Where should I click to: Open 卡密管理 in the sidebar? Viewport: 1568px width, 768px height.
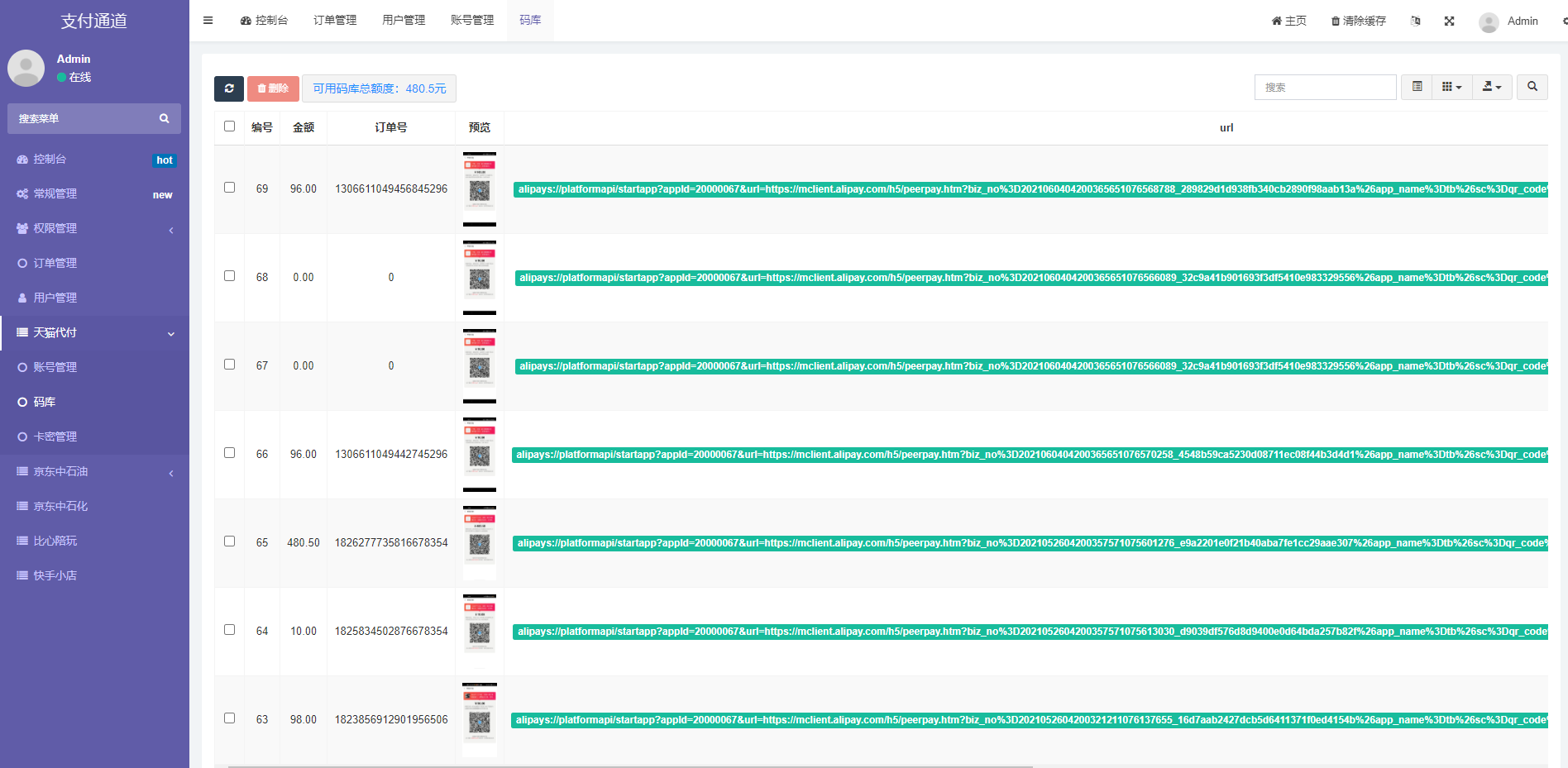[55, 436]
